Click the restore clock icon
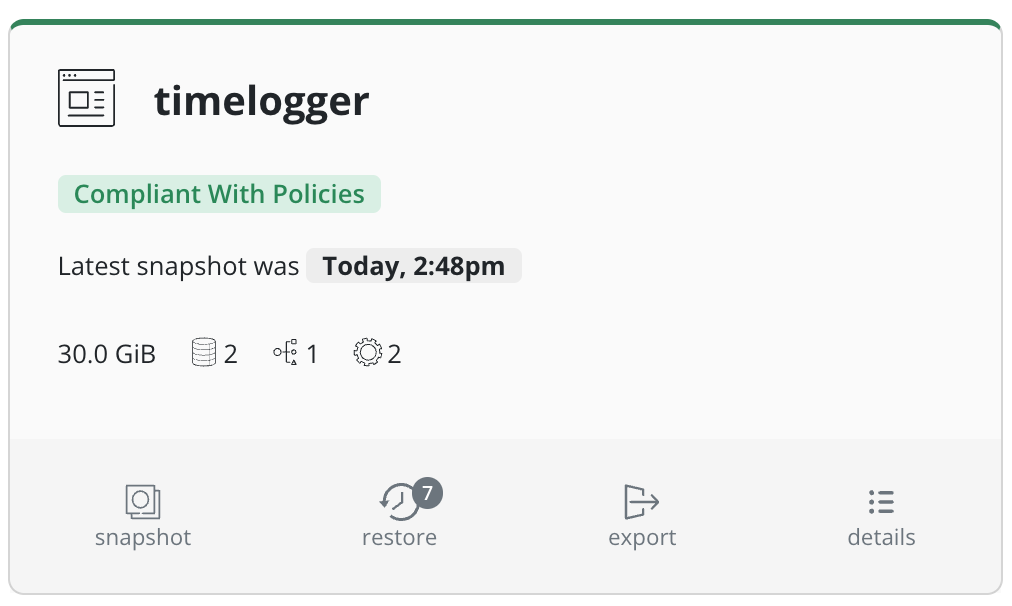The width and height of the screenshot is (1012, 606). [399, 503]
